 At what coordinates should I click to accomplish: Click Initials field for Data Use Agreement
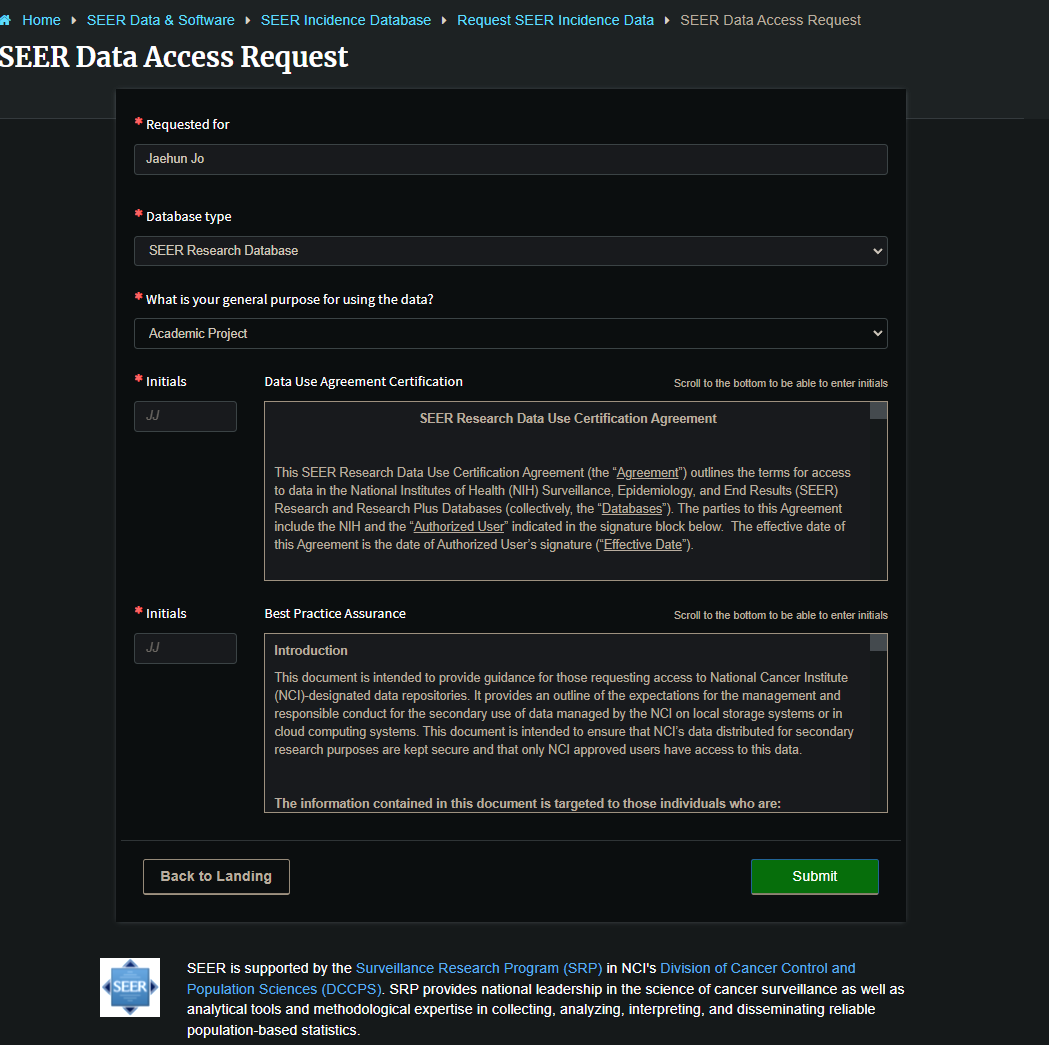[185, 416]
